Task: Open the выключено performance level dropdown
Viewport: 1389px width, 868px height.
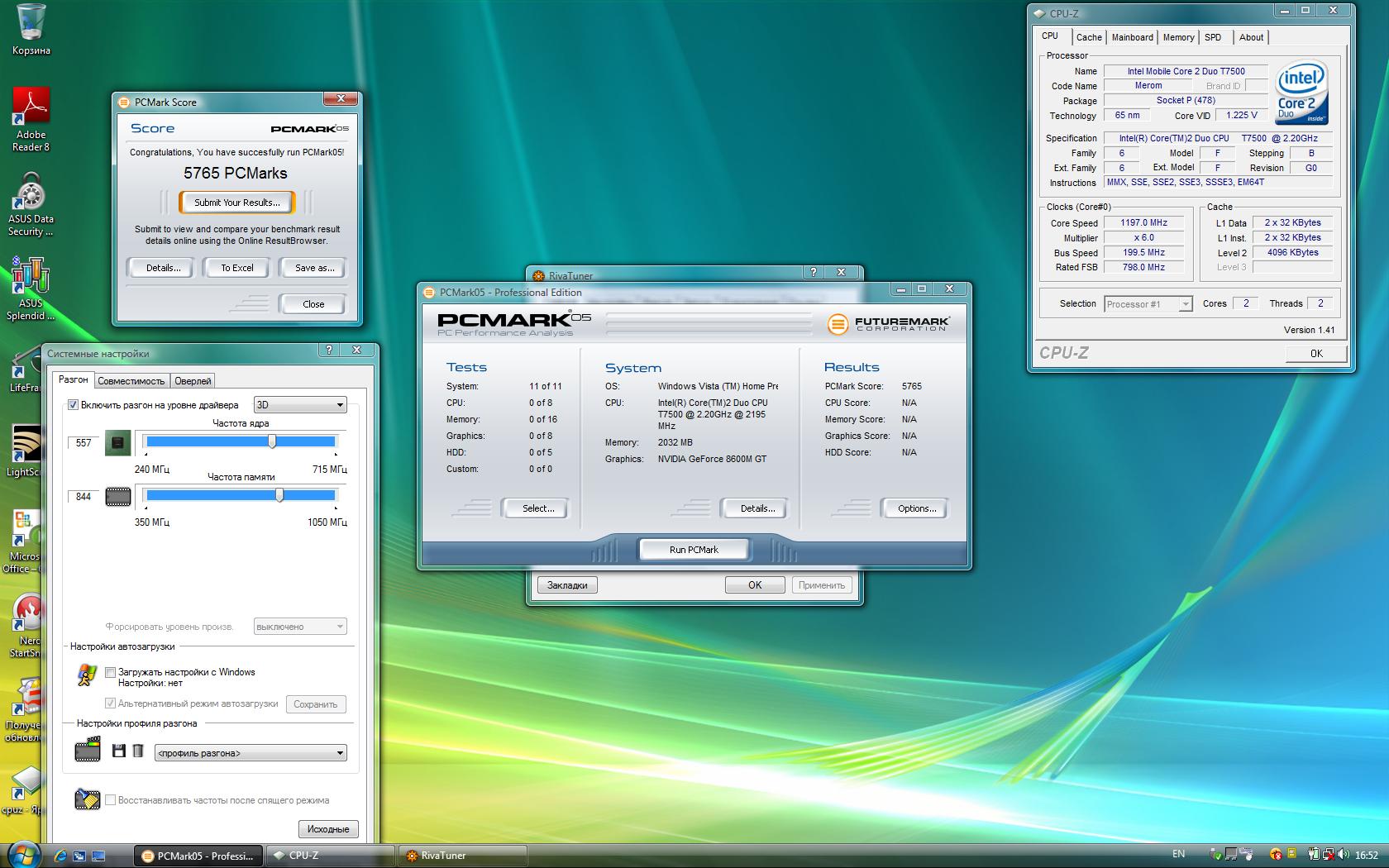Action: [x=300, y=627]
